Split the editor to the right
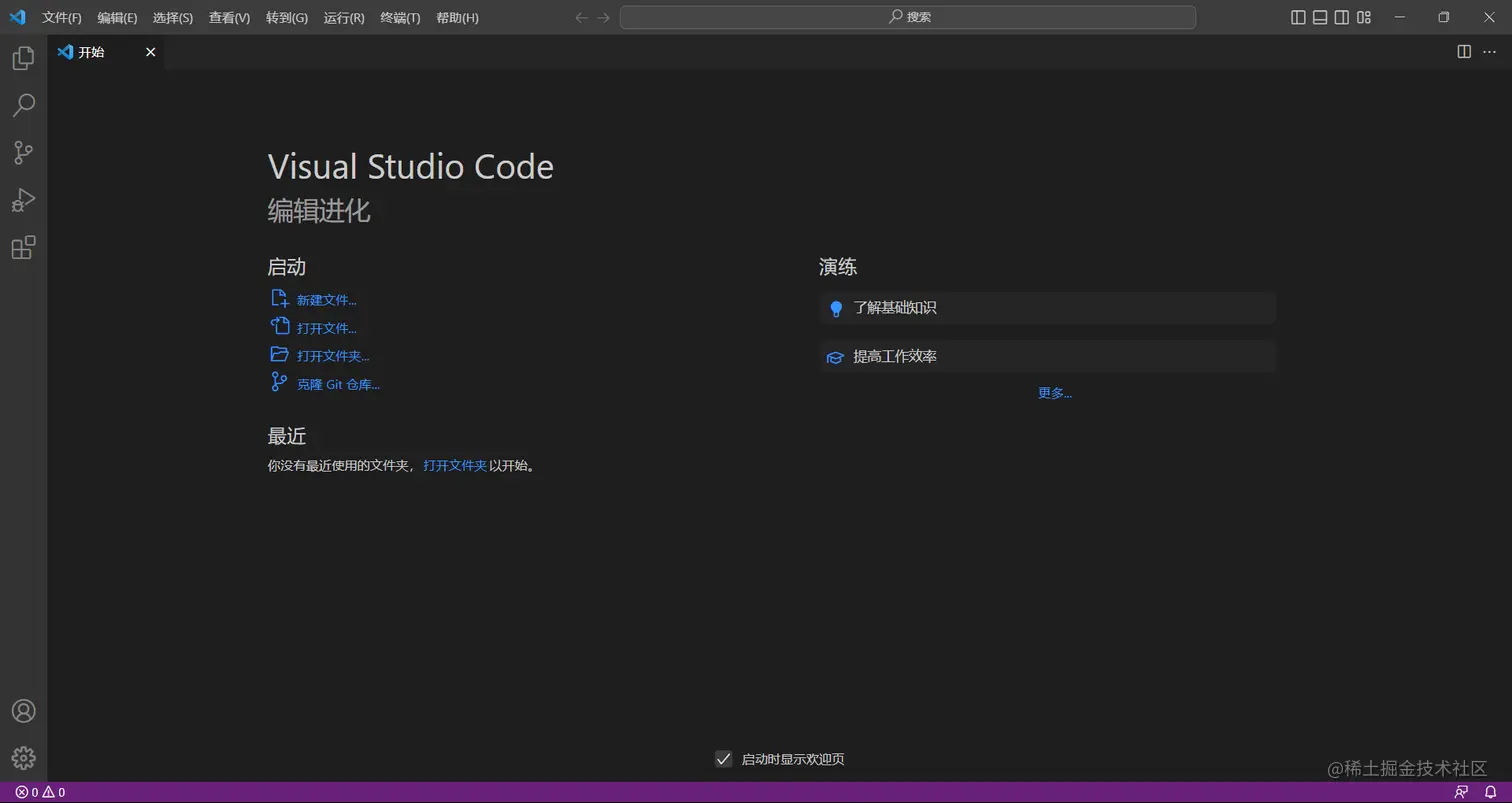 (1464, 52)
